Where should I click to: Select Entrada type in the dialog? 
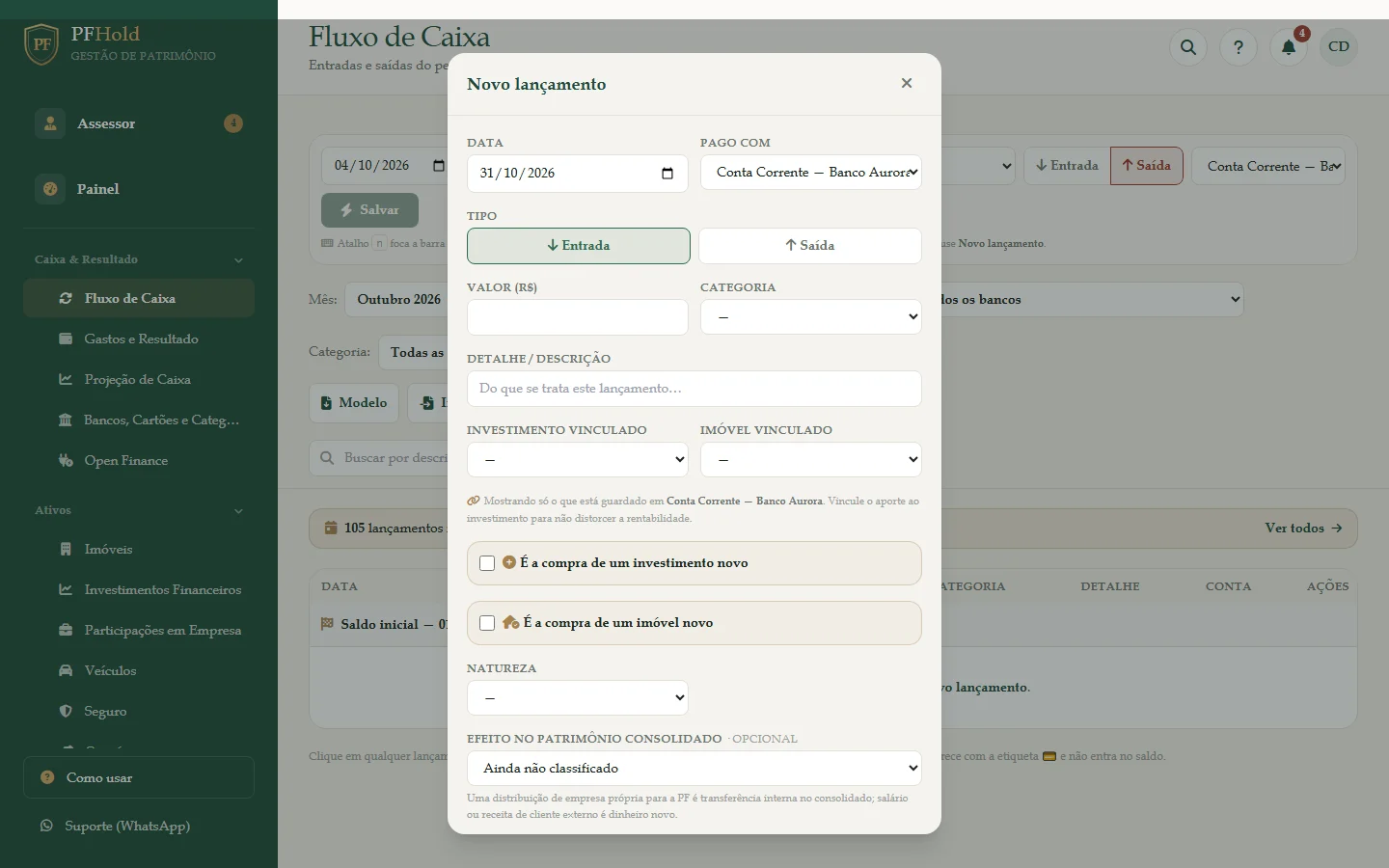(x=579, y=246)
